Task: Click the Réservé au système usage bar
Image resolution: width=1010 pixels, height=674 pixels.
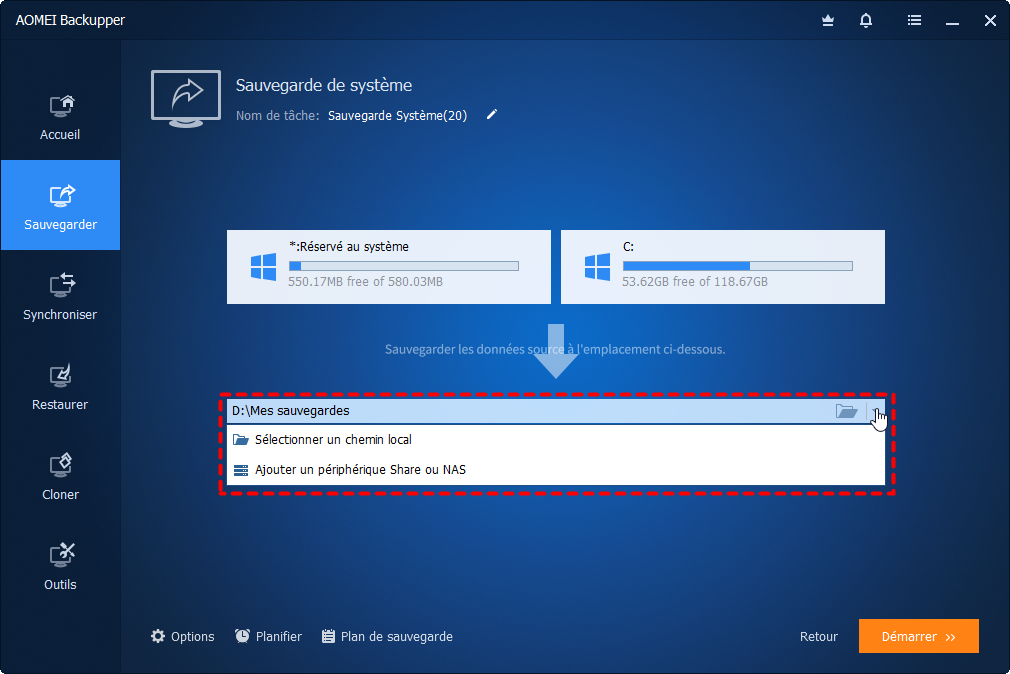Action: pos(404,265)
